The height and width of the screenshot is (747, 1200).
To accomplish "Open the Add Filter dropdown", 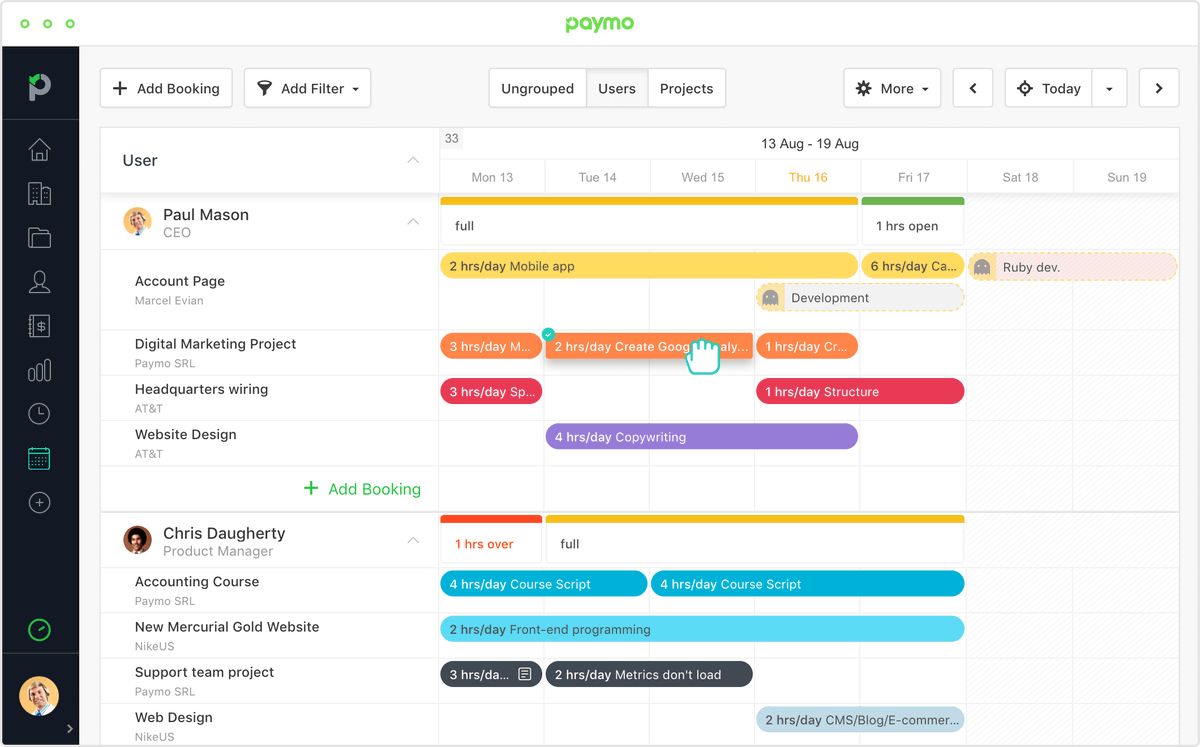I will [307, 88].
